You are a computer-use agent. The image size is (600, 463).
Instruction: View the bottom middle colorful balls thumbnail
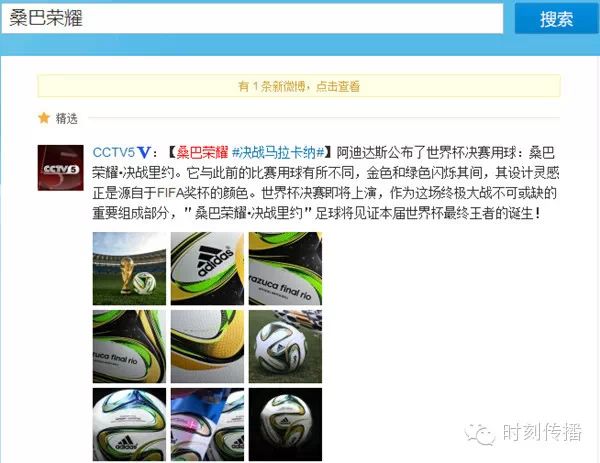[207, 425]
